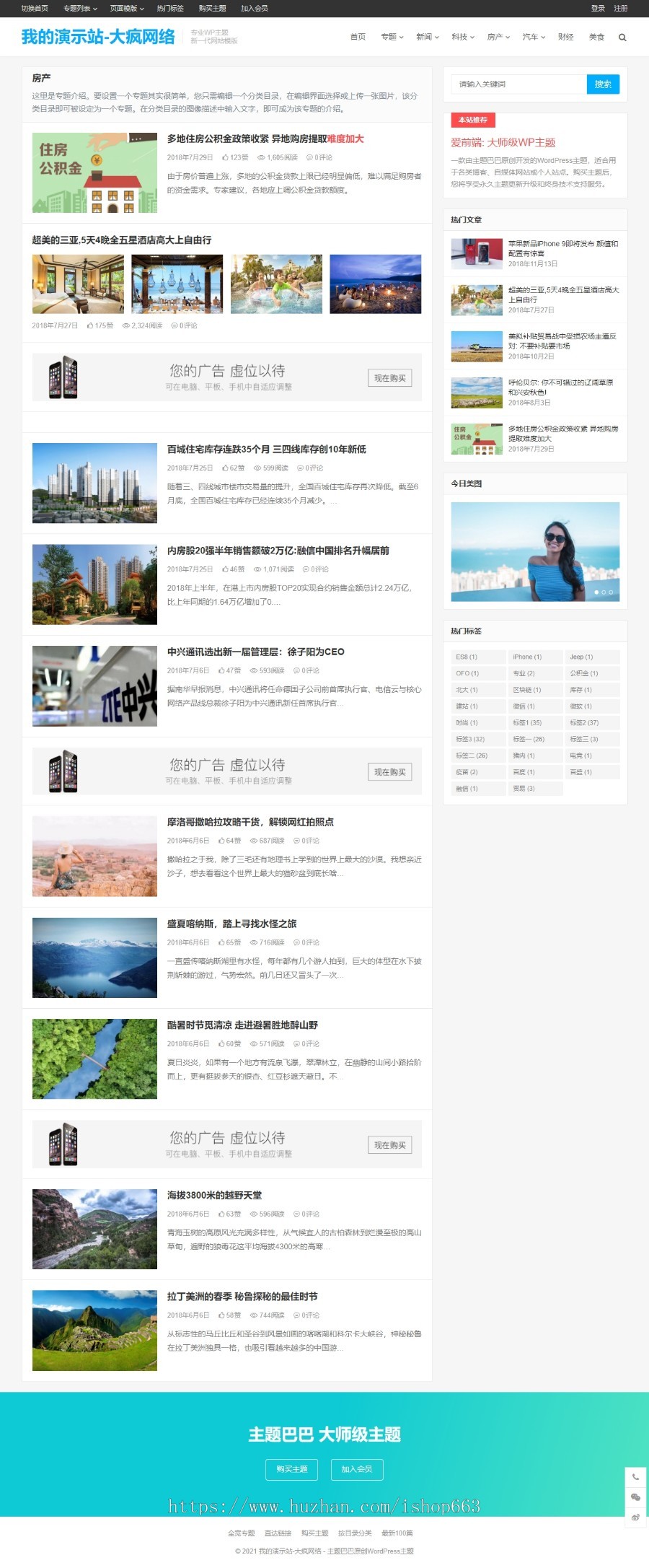Click the 最新100篇 footer link
Screen dimensions: 649x1568
[x=397, y=1533]
